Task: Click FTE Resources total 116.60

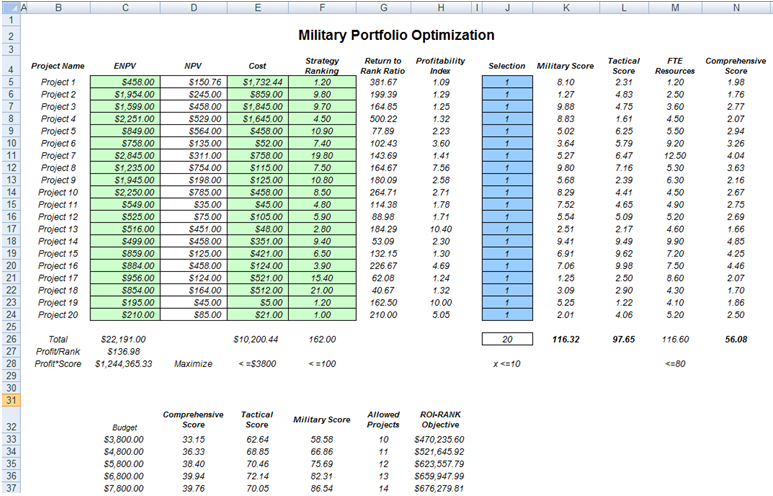Action: [675, 339]
